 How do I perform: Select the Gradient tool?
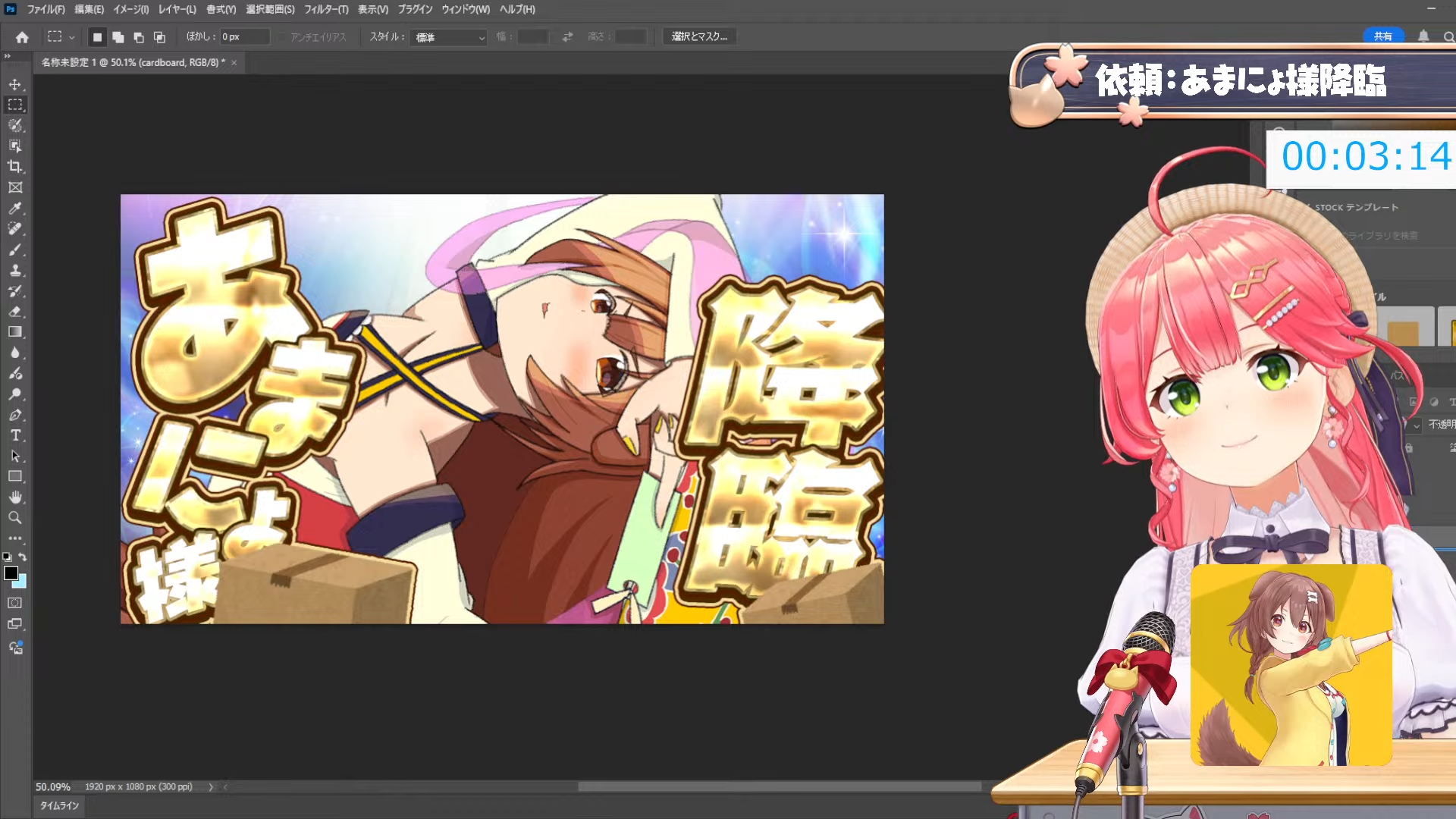(x=15, y=331)
